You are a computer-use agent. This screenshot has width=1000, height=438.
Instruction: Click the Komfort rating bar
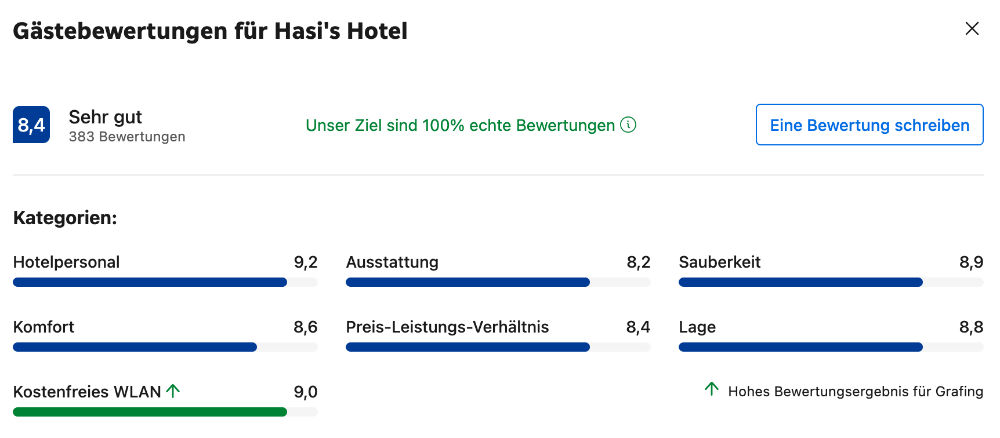coord(165,347)
